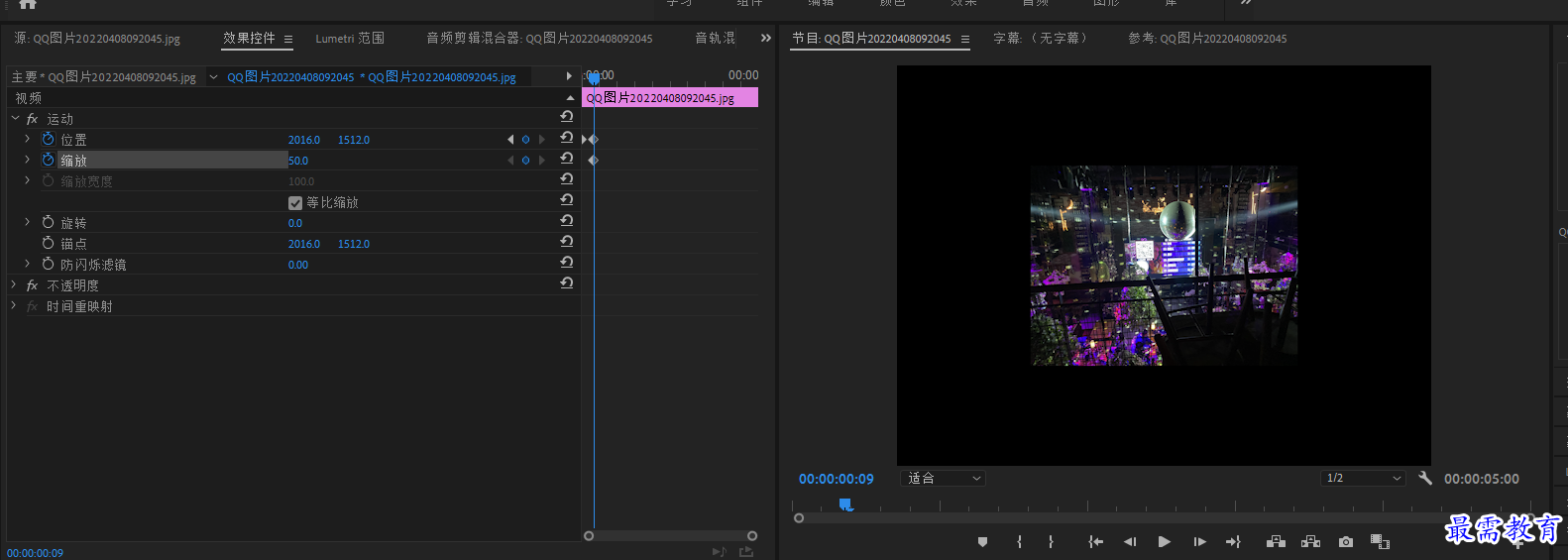Open the 效果控件 panel menu icon
Image resolution: width=1568 pixels, height=560 pixels.
(x=288, y=40)
